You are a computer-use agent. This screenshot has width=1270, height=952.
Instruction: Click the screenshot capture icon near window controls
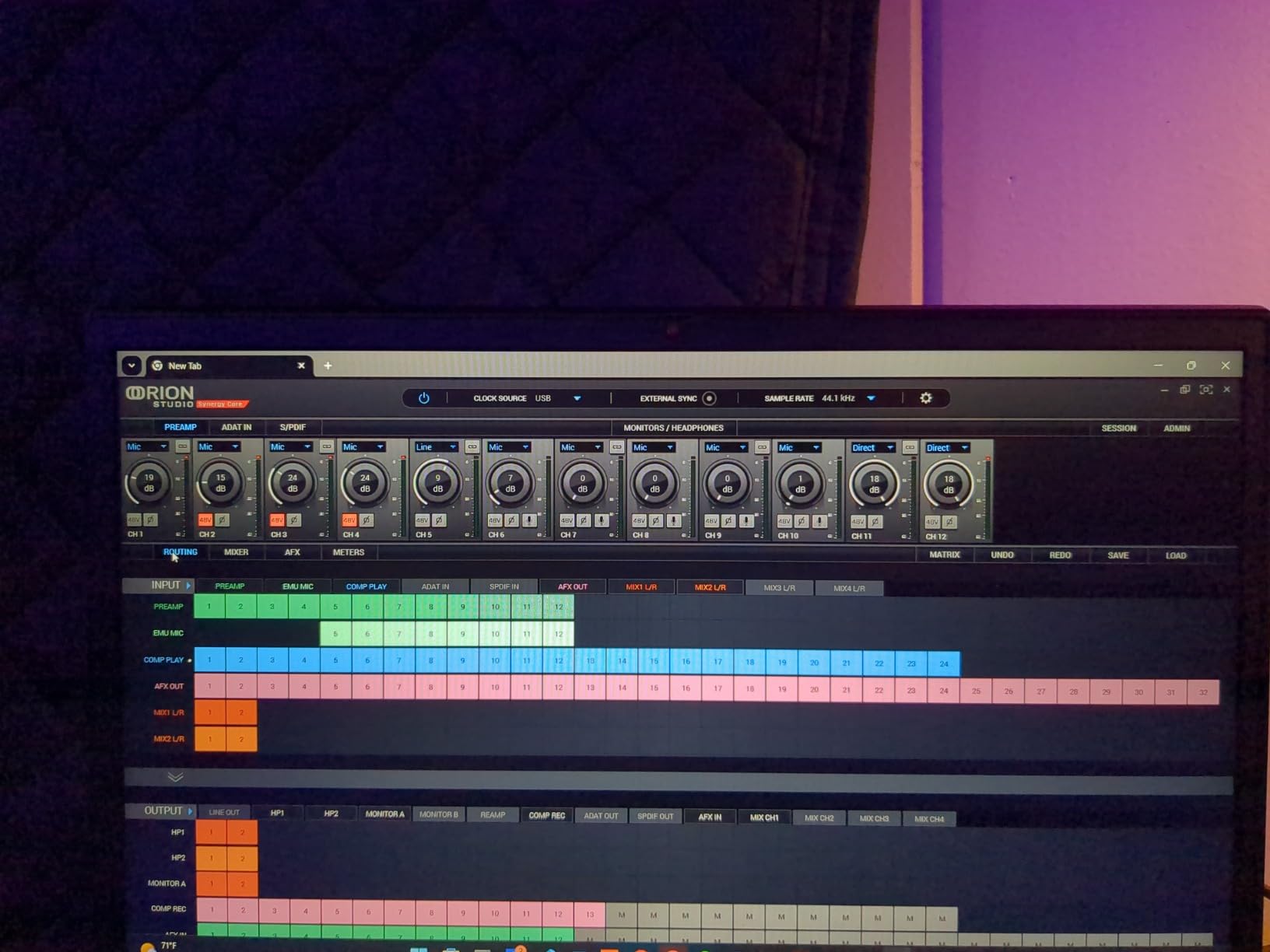pyautogui.click(x=1206, y=390)
